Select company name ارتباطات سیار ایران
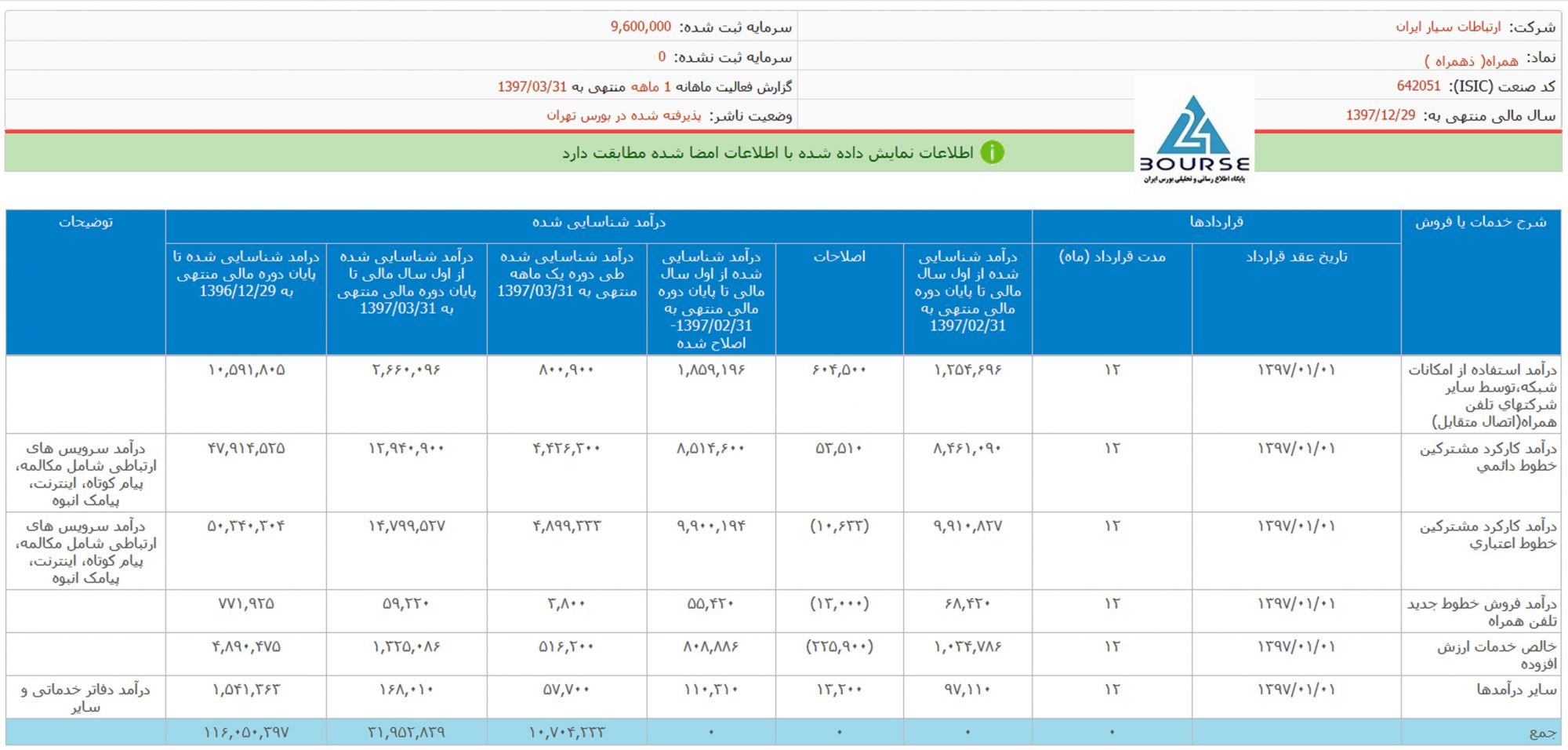The image size is (1568, 750). [x=1448, y=27]
